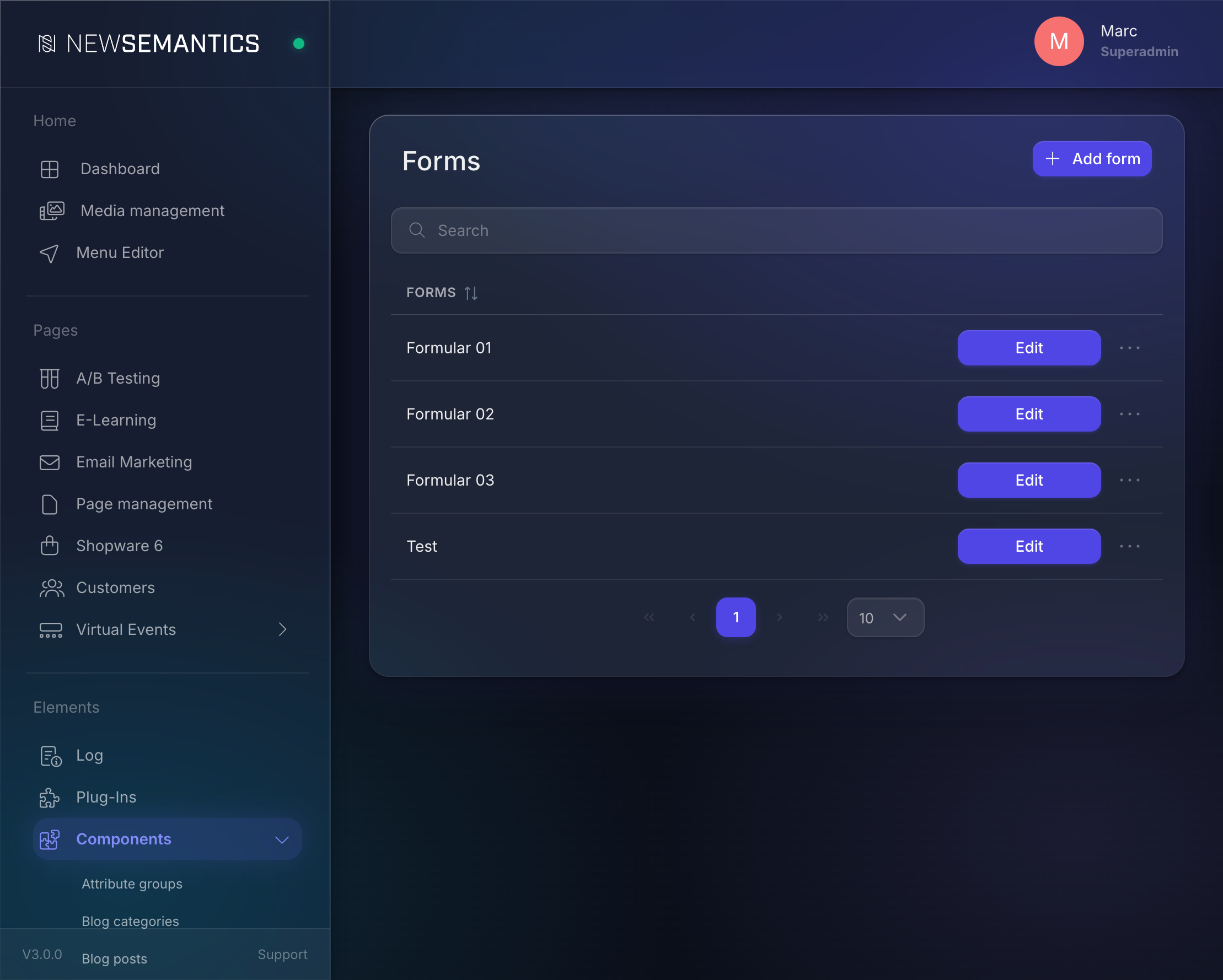The image size is (1223, 980).
Task: Open more options for Test row
Action: click(1129, 546)
